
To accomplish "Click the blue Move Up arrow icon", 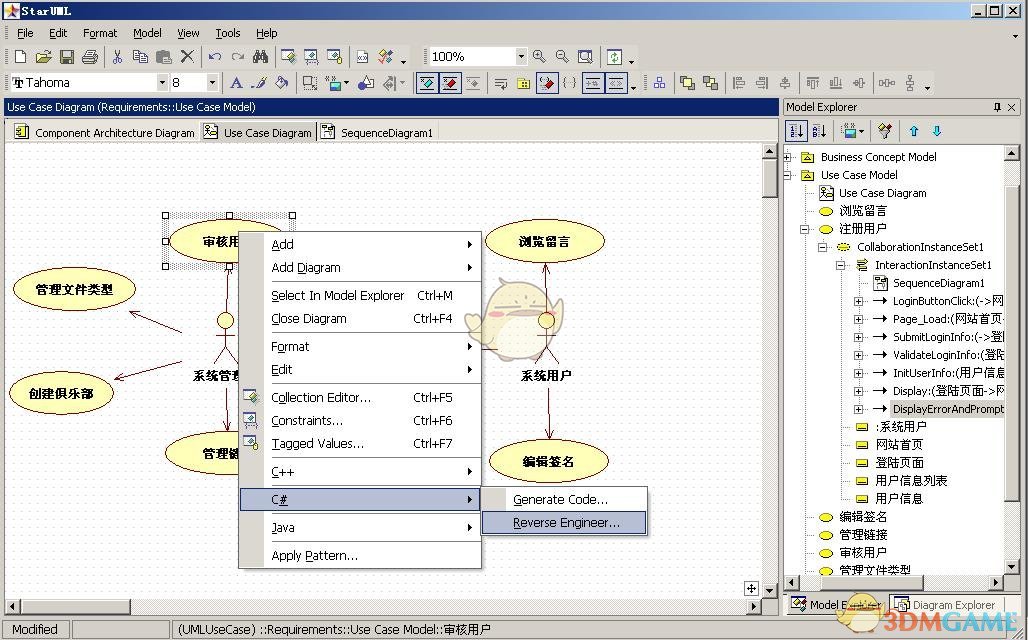I will tap(914, 131).
